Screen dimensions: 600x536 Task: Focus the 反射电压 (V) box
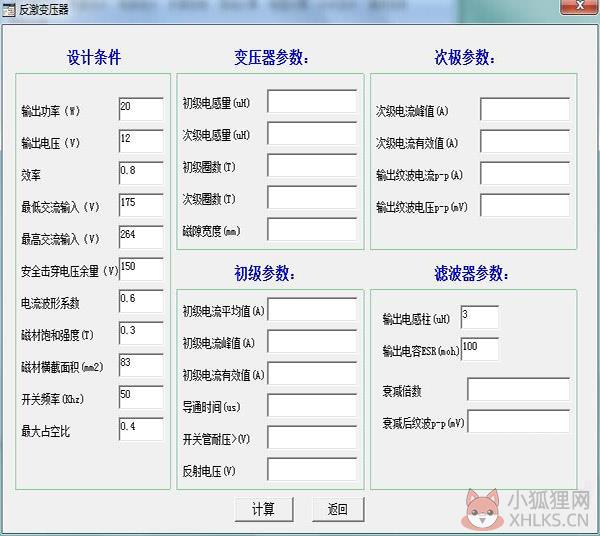312,469
